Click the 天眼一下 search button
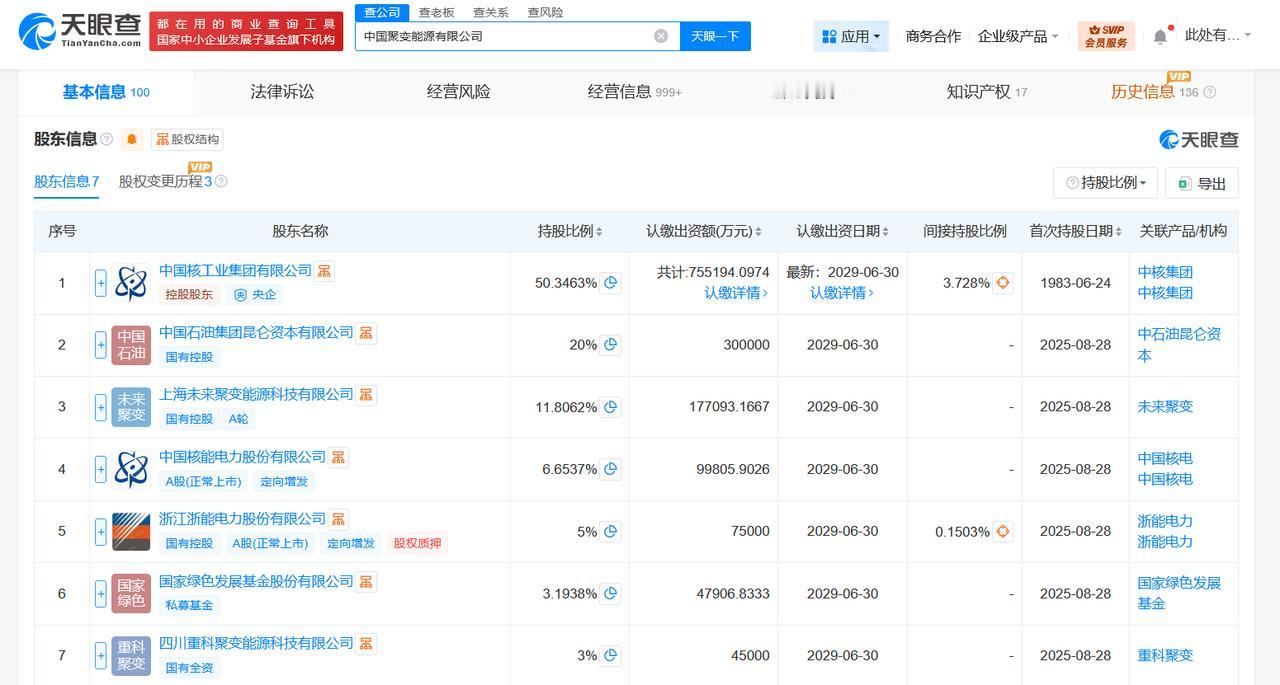Screen dimensions: 1280x685 [715, 36]
